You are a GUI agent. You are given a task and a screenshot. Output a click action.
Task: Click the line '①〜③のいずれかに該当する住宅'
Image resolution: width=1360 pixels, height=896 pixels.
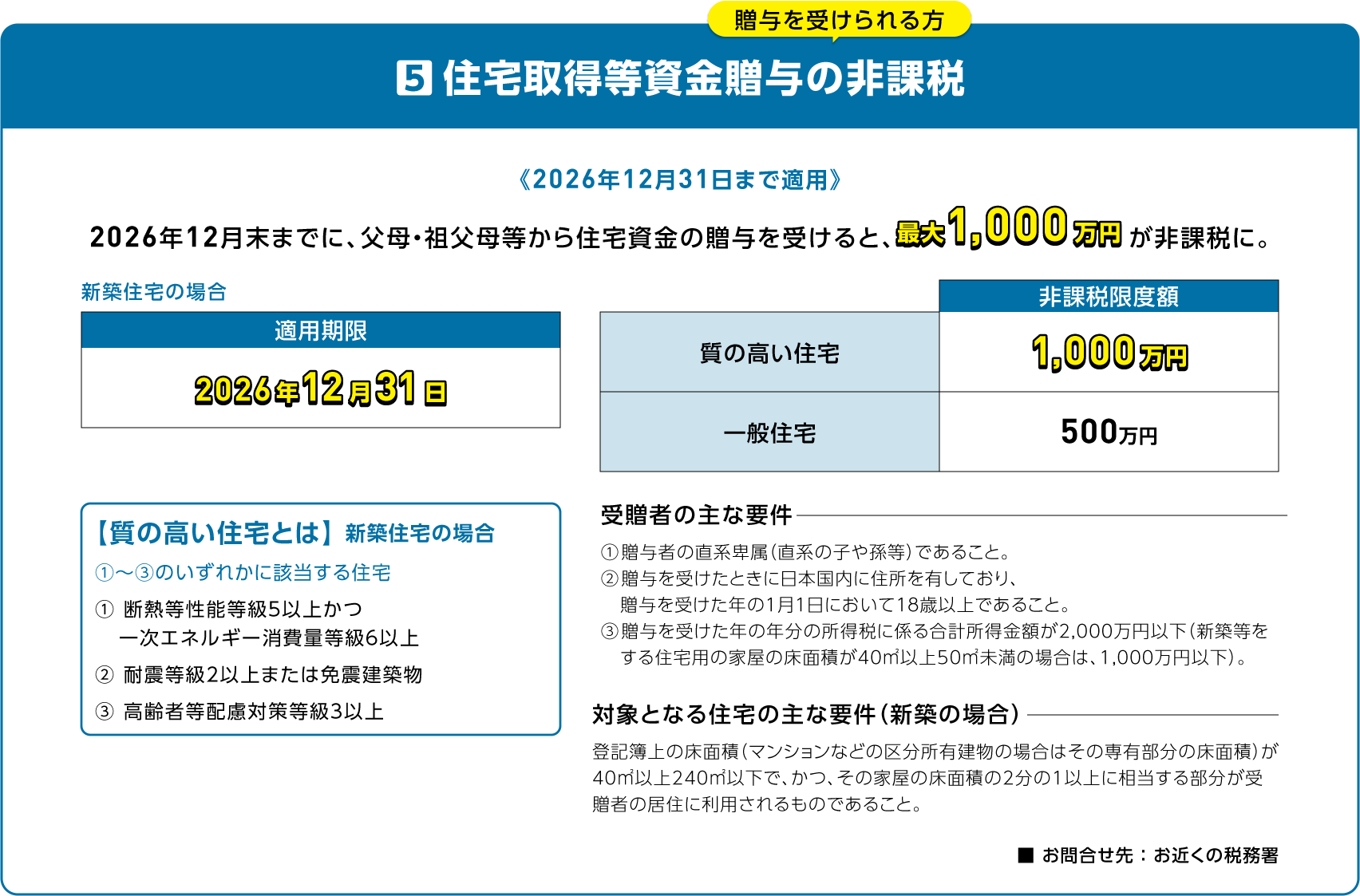[x=243, y=573]
